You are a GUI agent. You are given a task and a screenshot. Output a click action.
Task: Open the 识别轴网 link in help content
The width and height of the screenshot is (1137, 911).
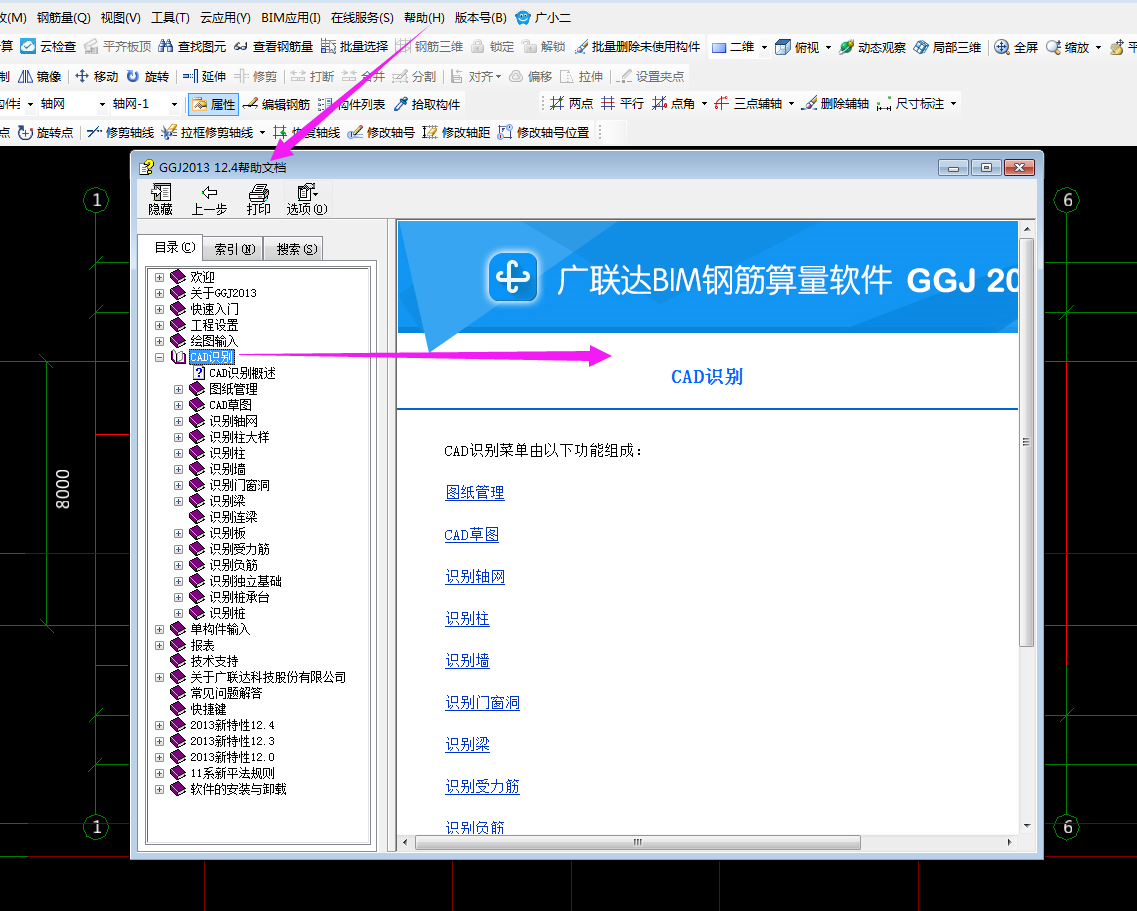(x=475, y=577)
